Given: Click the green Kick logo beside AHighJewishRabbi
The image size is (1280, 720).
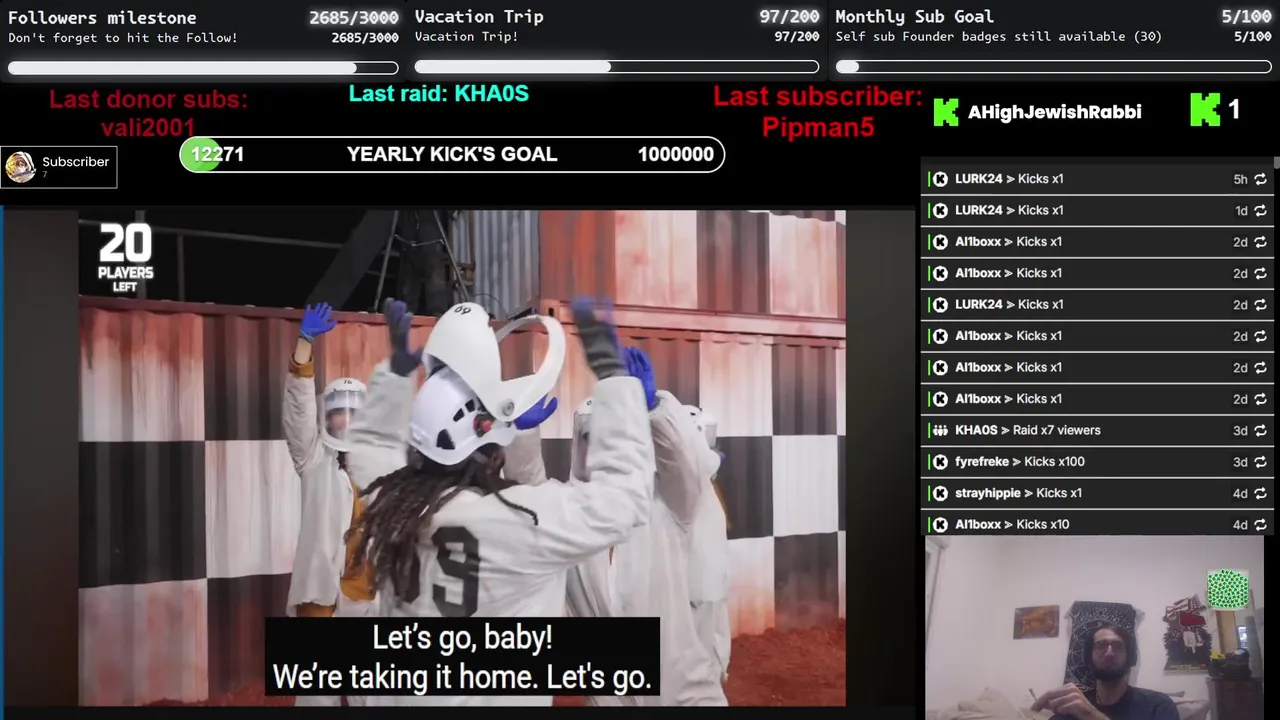Looking at the screenshot, I should (946, 112).
